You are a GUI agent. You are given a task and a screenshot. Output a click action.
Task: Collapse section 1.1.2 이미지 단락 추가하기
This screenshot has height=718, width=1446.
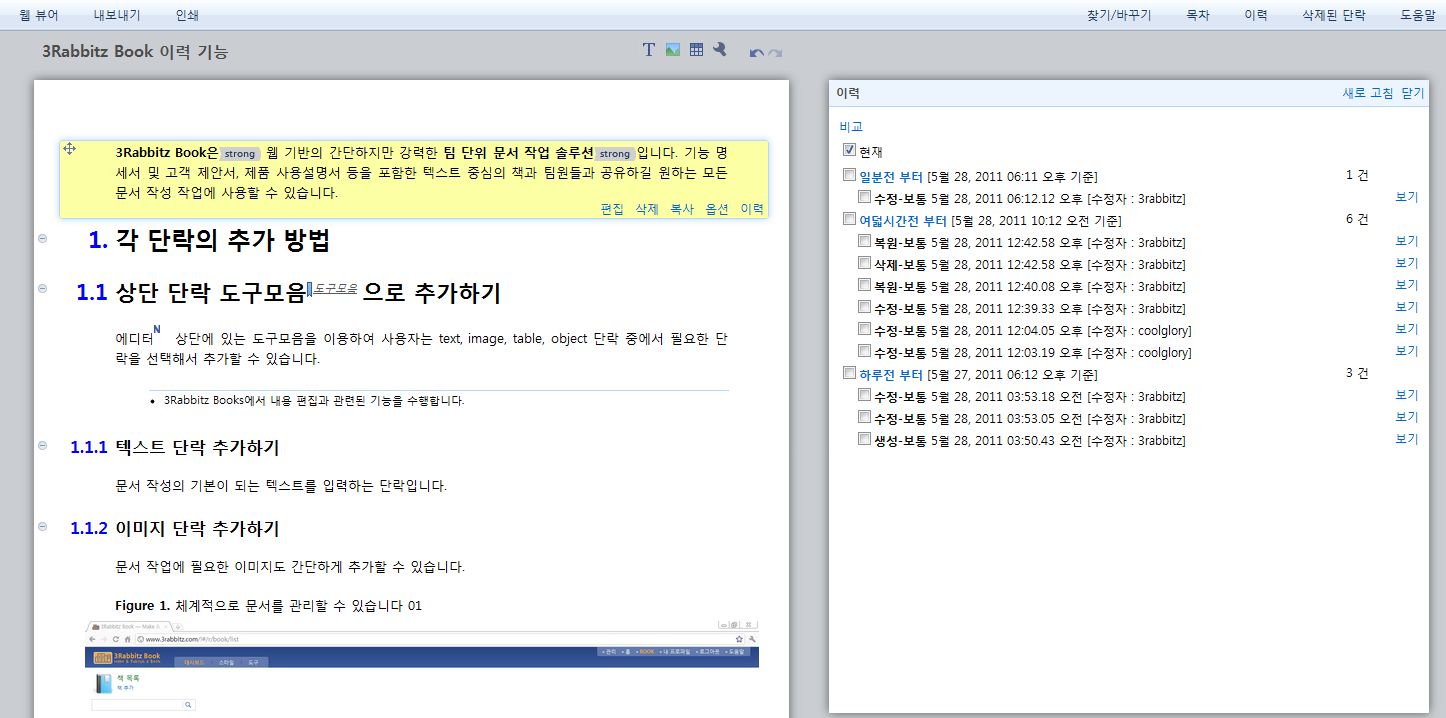(x=42, y=525)
